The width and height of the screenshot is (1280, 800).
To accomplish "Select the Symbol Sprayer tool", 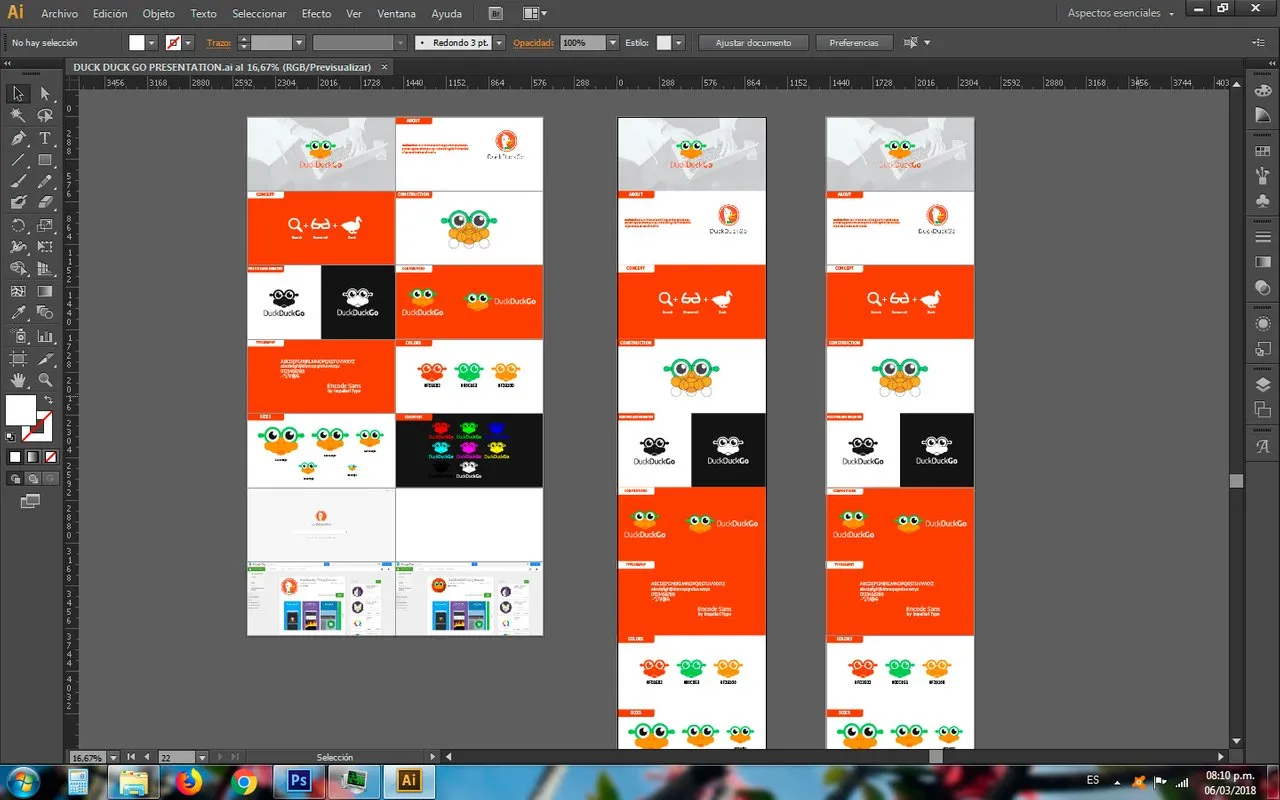I will tap(18, 336).
